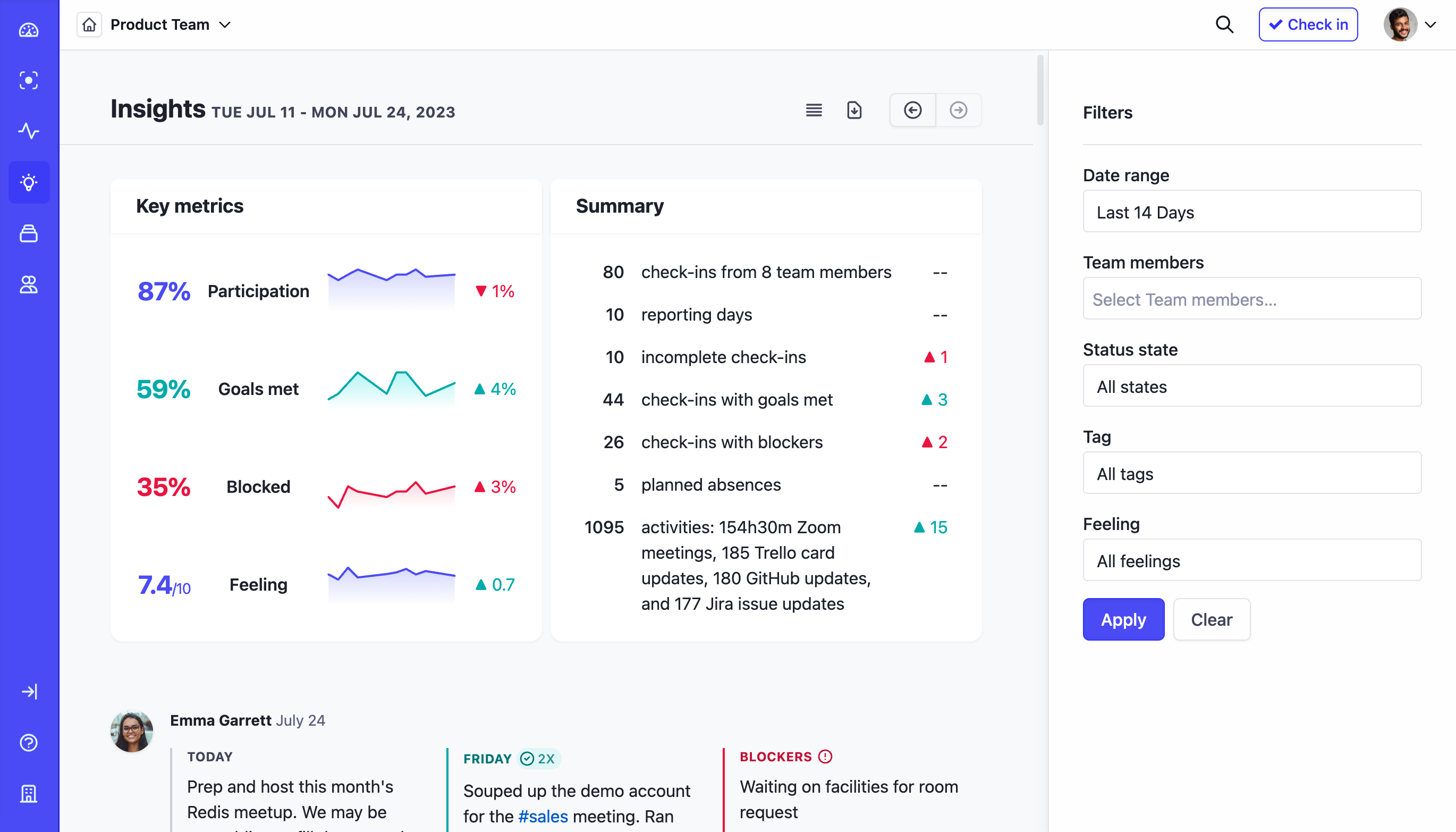Viewport: 1456px width, 832px height.
Task: Open the Feeling All feelings dropdown
Action: pos(1252,560)
